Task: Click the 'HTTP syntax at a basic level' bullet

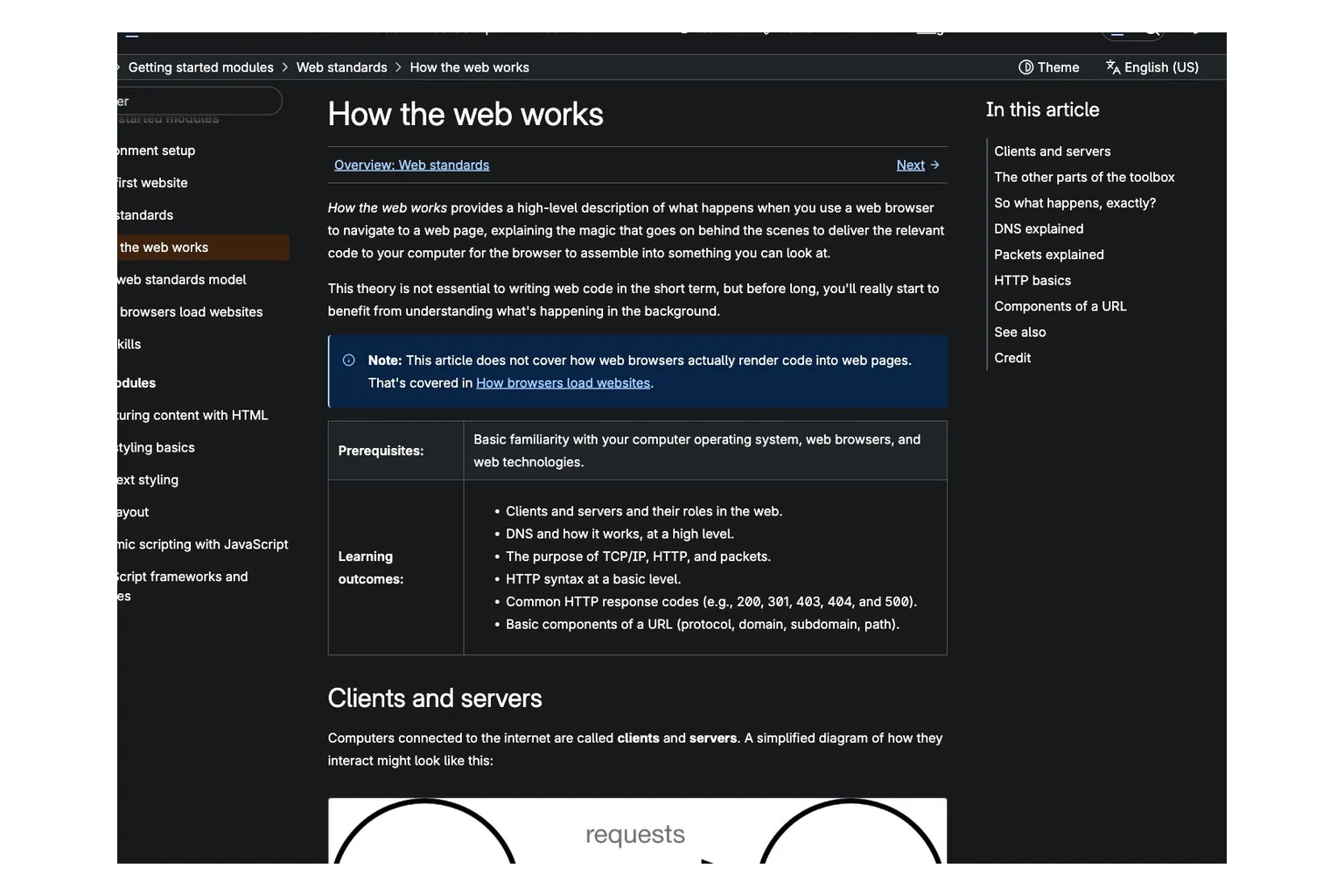Action: [x=593, y=579]
